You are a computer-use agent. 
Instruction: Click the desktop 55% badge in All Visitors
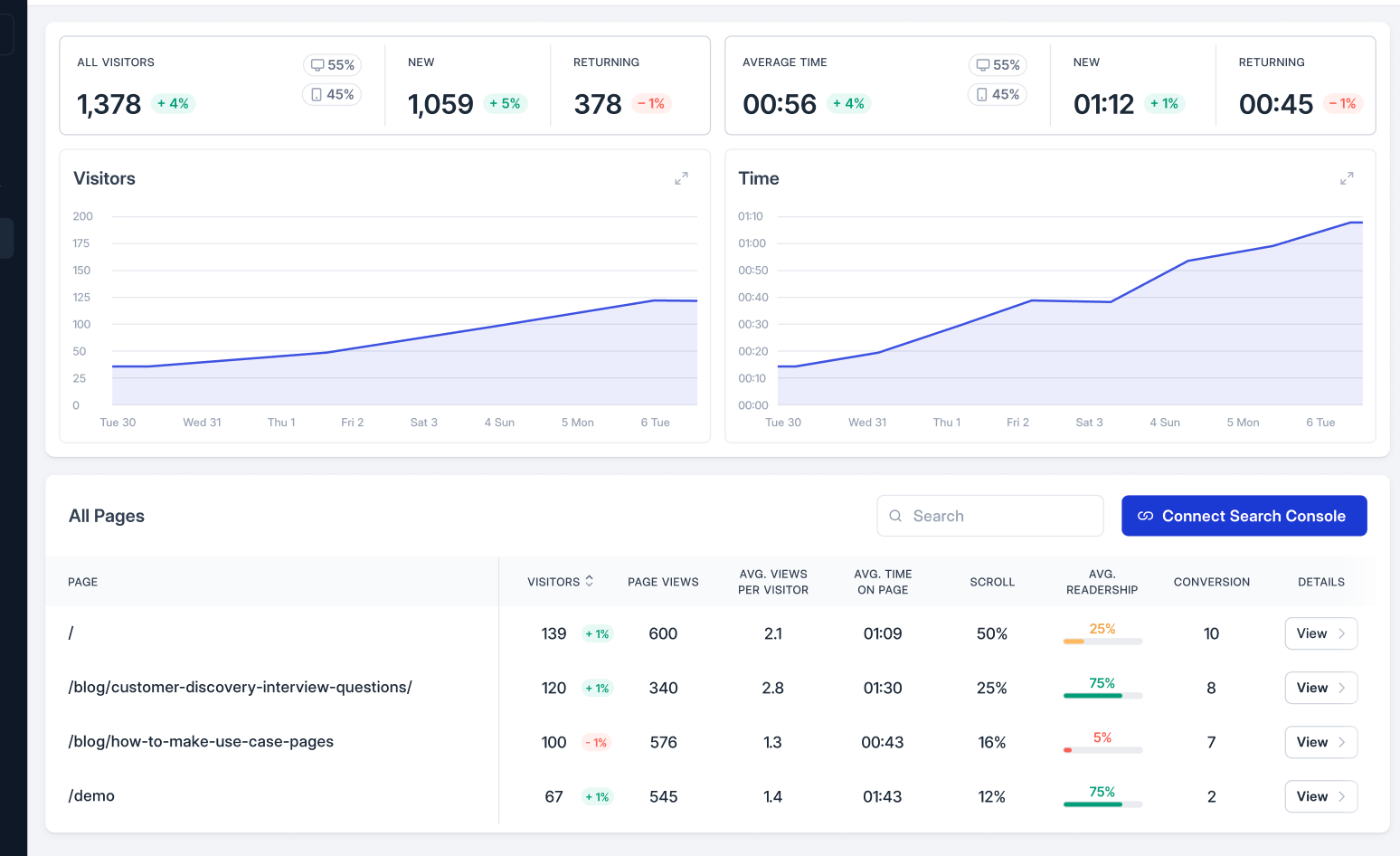click(332, 65)
